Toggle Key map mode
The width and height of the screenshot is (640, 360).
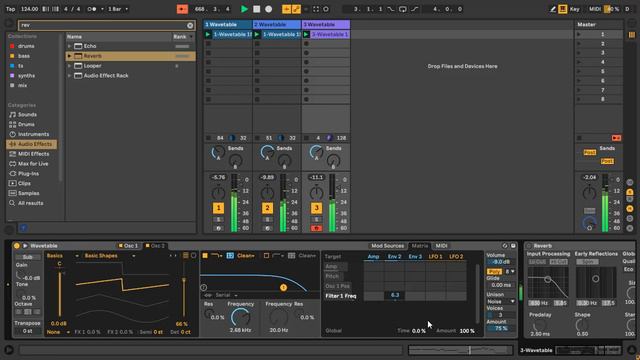click(x=575, y=9)
